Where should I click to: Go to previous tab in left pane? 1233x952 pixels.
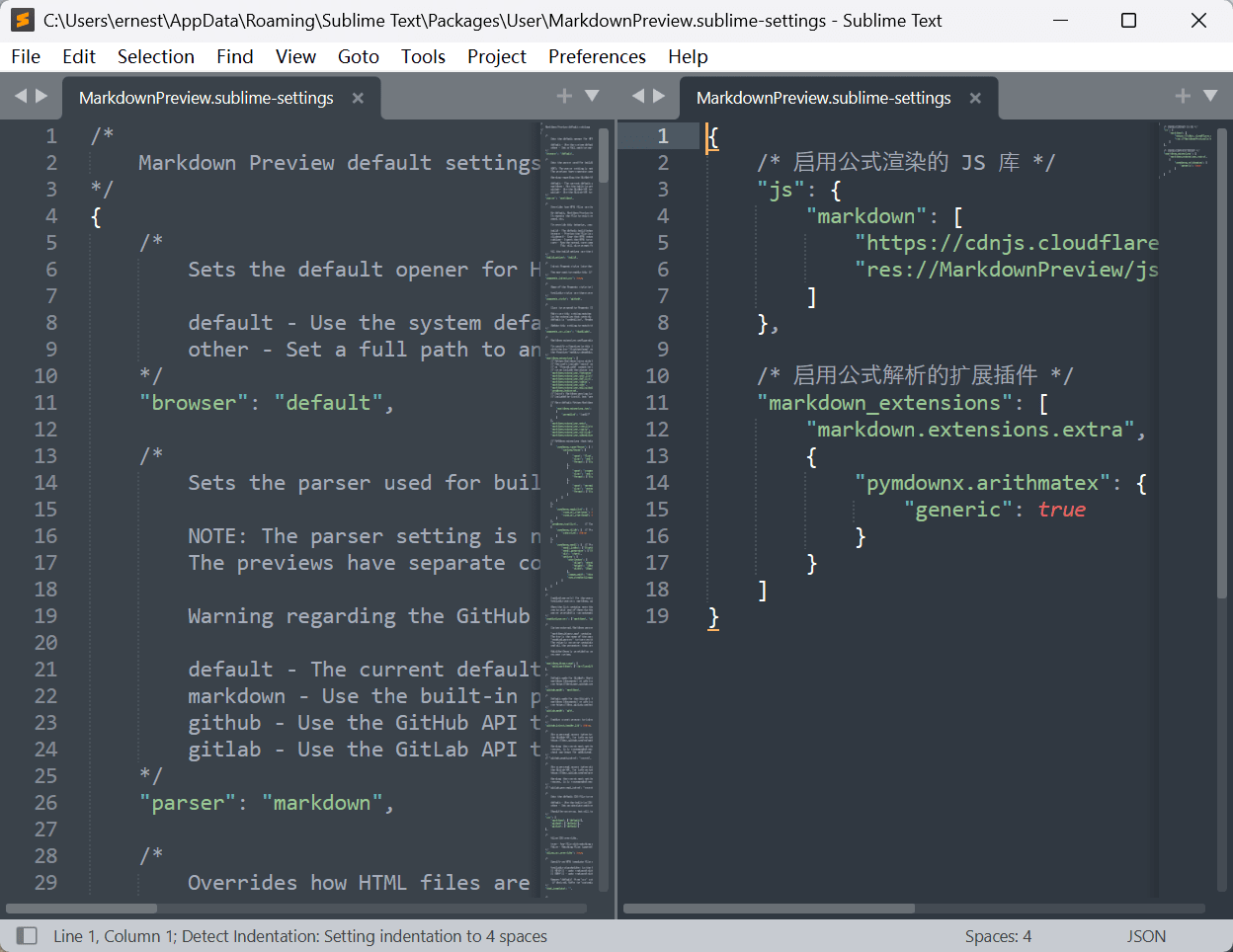(x=21, y=96)
